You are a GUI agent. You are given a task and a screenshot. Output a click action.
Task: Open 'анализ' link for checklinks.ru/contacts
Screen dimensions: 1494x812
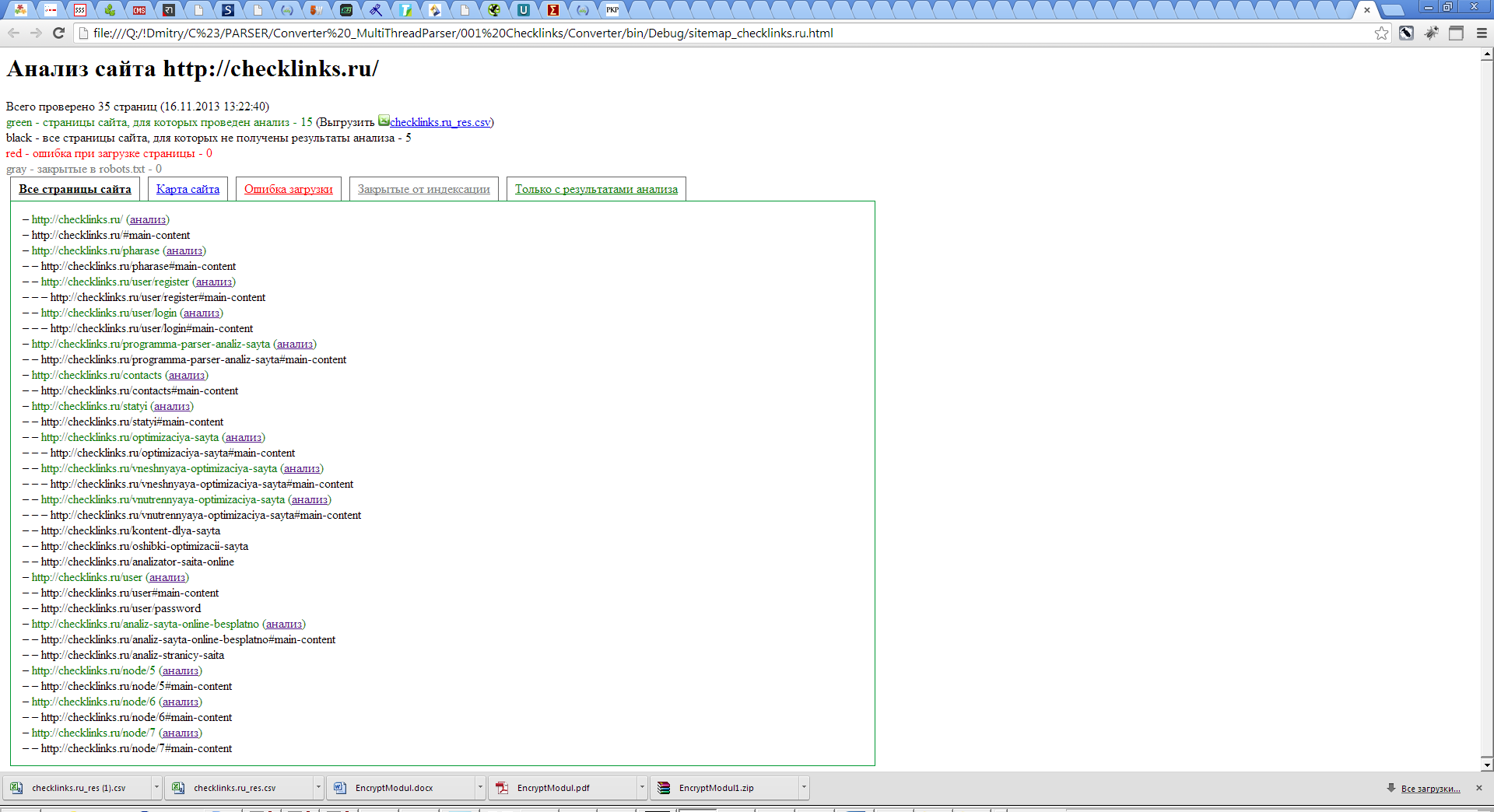[x=187, y=375]
